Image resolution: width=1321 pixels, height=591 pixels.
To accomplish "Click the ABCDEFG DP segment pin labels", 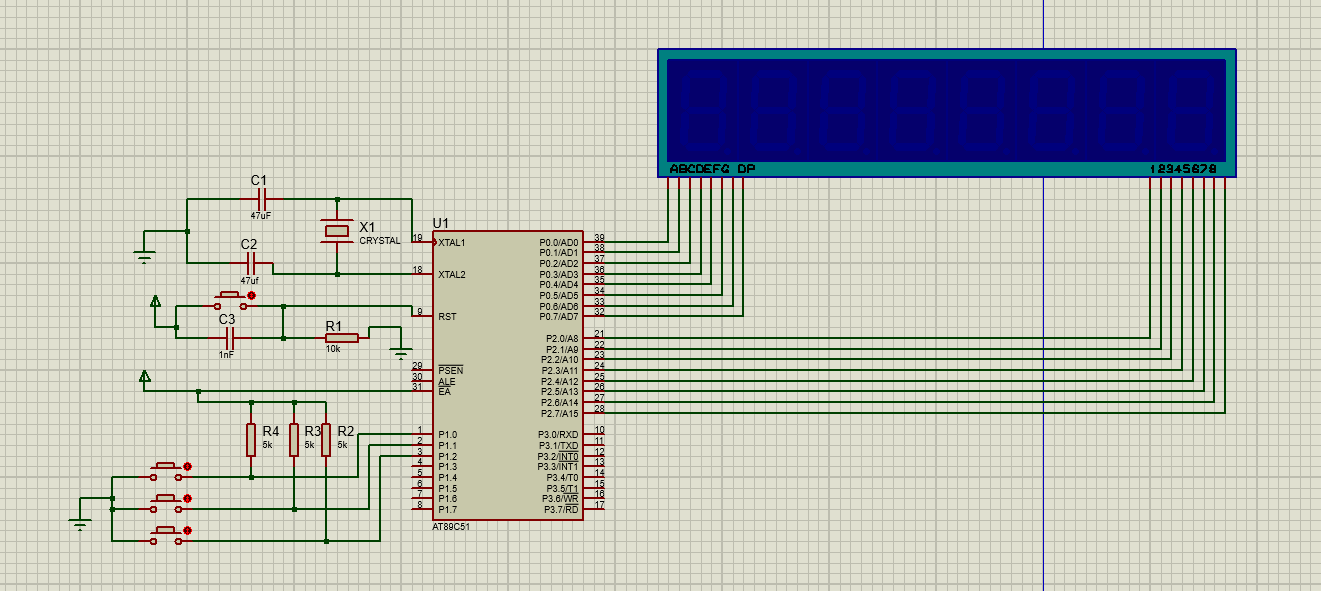I will click(x=712, y=169).
